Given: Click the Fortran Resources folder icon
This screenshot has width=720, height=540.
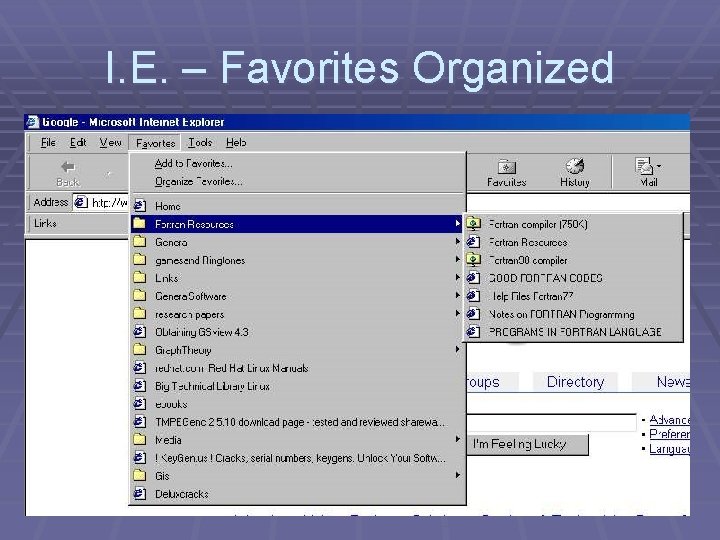Looking at the screenshot, I should pos(140,224).
